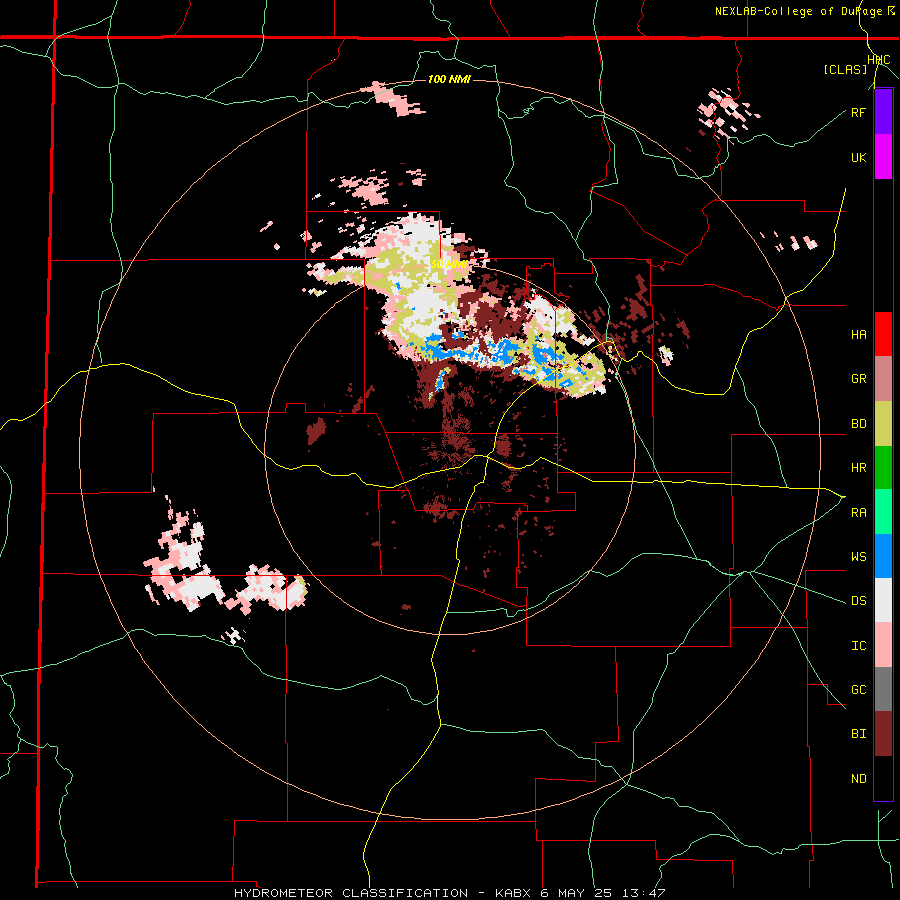Screen dimensions: 900x900
Task: Click the WS blue legend swatch
Action: [883, 556]
